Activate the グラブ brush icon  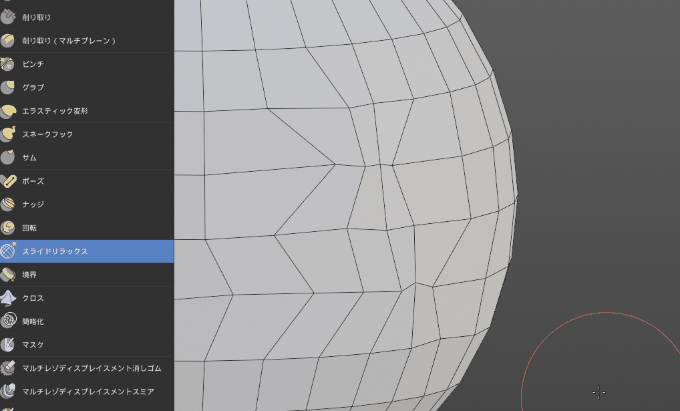tap(8, 87)
